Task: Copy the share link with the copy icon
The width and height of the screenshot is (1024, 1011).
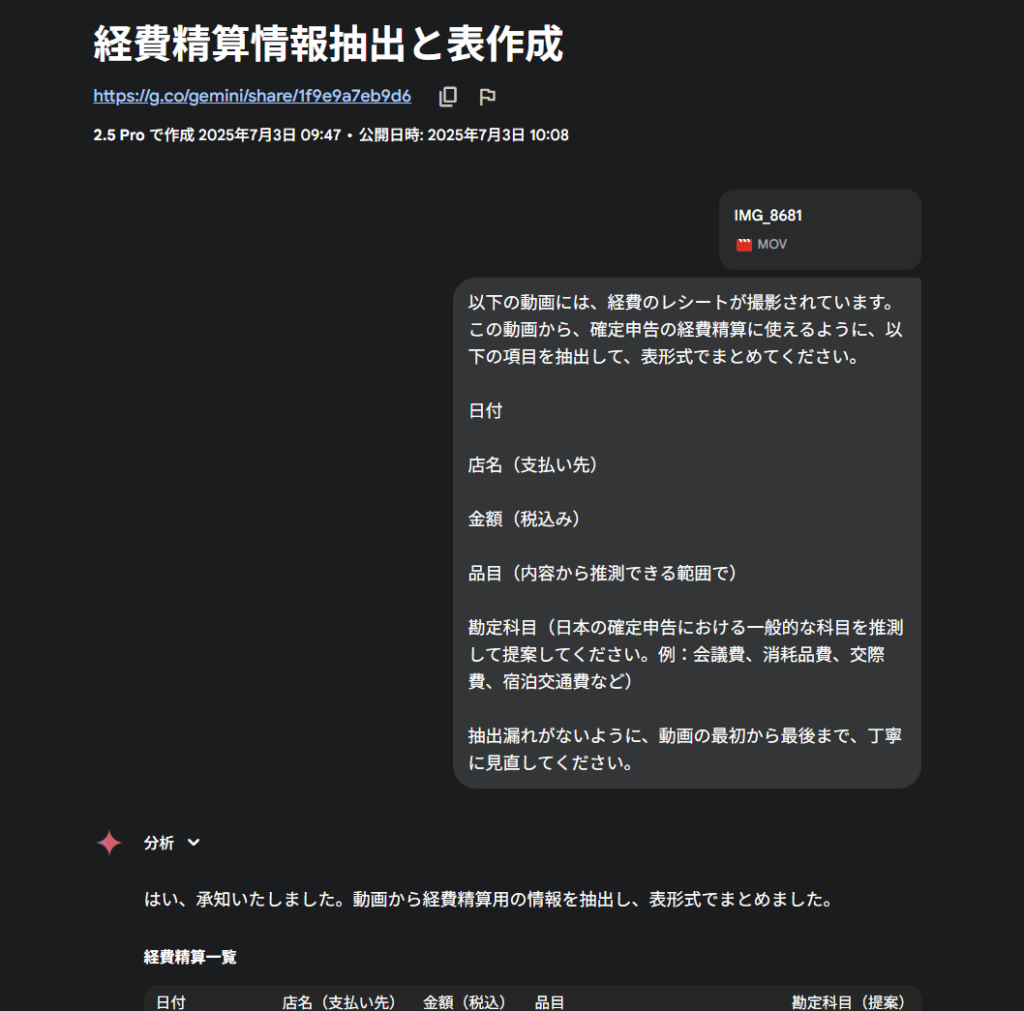Action: tap(448, 97)
